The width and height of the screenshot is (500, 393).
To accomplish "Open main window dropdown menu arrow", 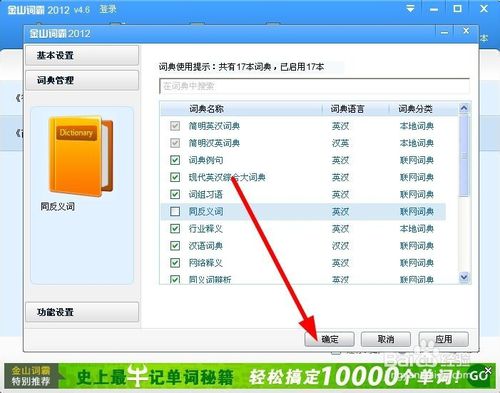I will pos(411,9).
